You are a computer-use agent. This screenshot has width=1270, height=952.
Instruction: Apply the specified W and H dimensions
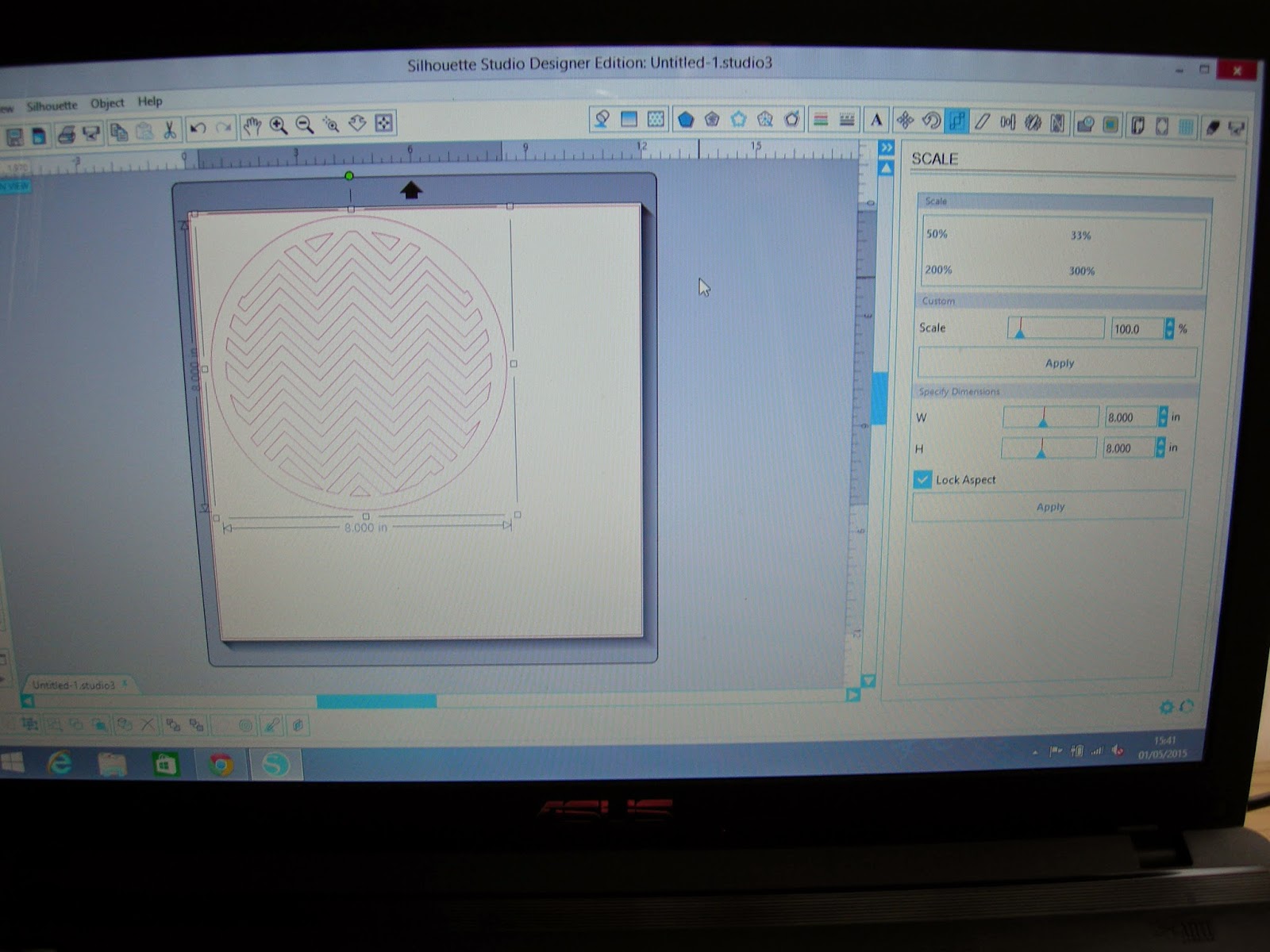tap(1049, 507)
